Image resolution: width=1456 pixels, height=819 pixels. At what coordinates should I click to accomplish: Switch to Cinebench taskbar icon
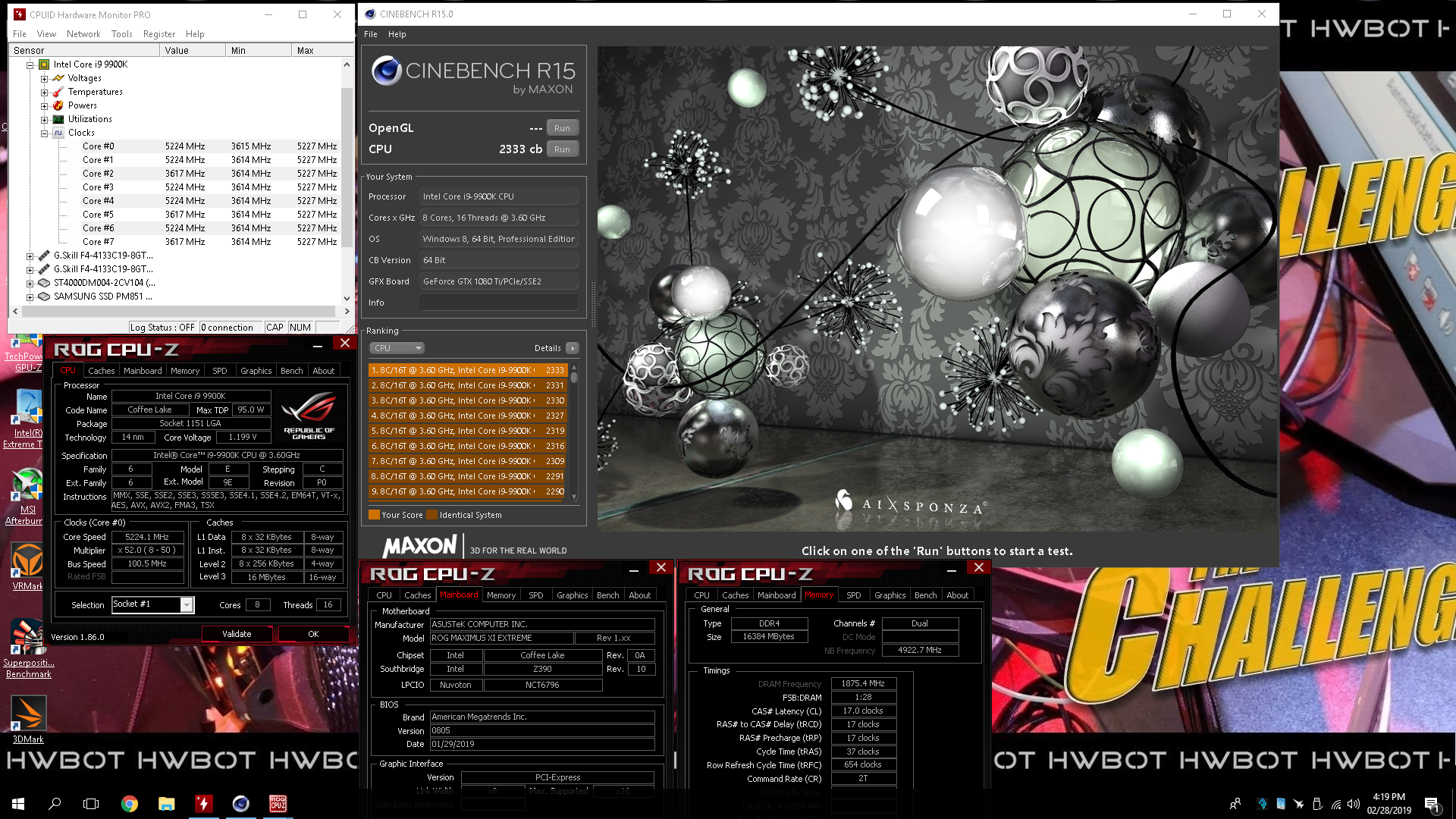tap(240, 803)
